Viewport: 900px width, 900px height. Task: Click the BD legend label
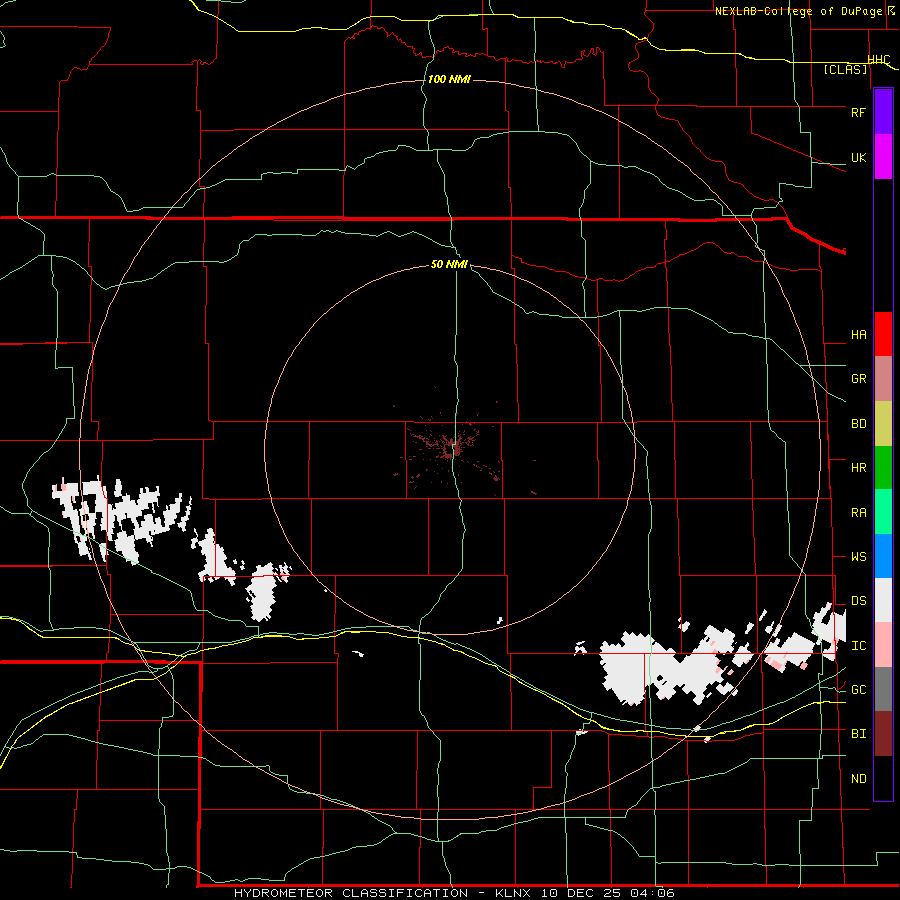859,424
